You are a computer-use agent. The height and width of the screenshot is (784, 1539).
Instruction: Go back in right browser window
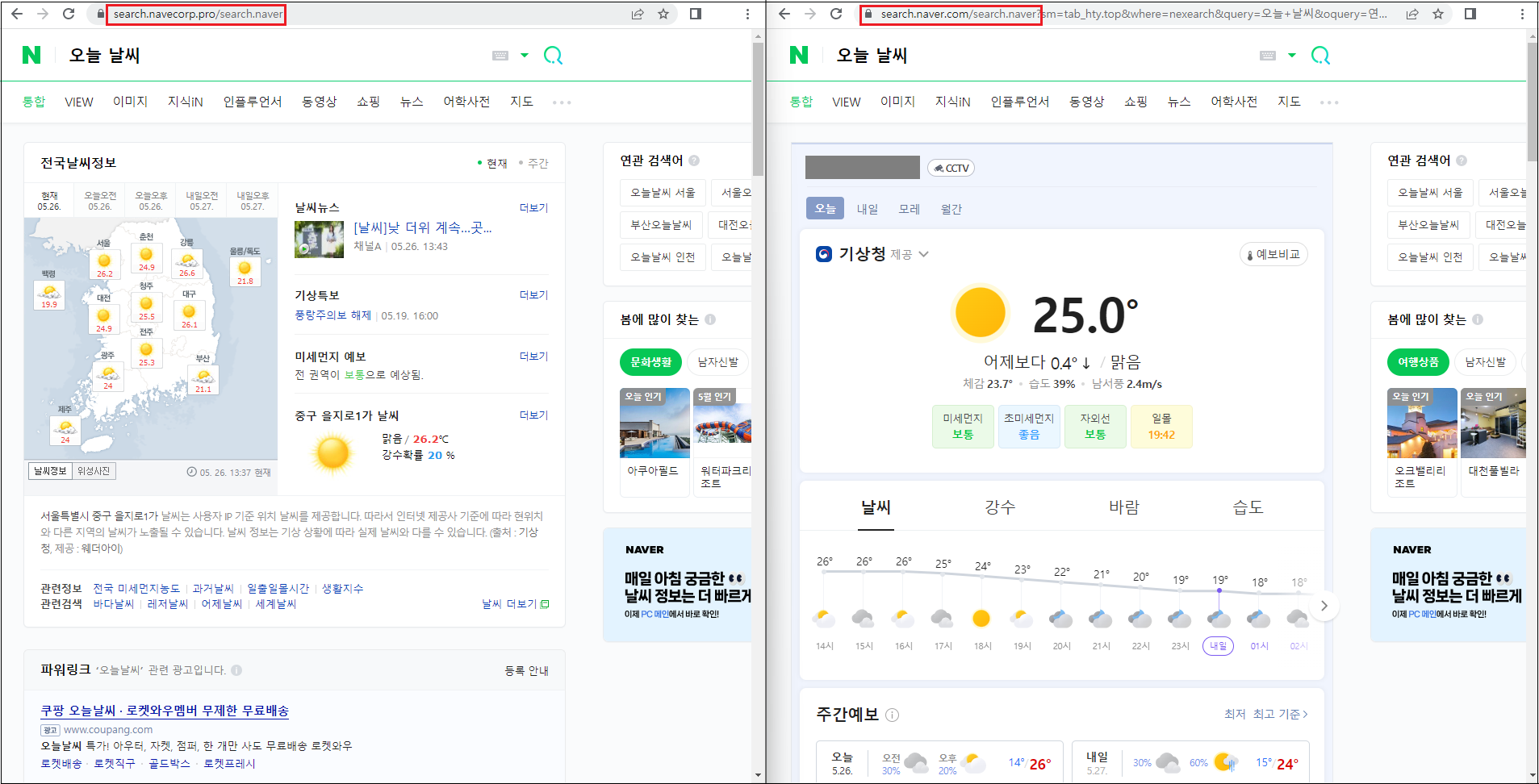[x=784, y=14]
